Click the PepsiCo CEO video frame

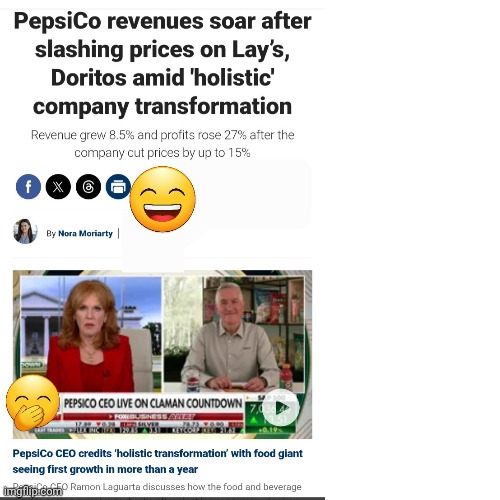(x=234, y=334)
